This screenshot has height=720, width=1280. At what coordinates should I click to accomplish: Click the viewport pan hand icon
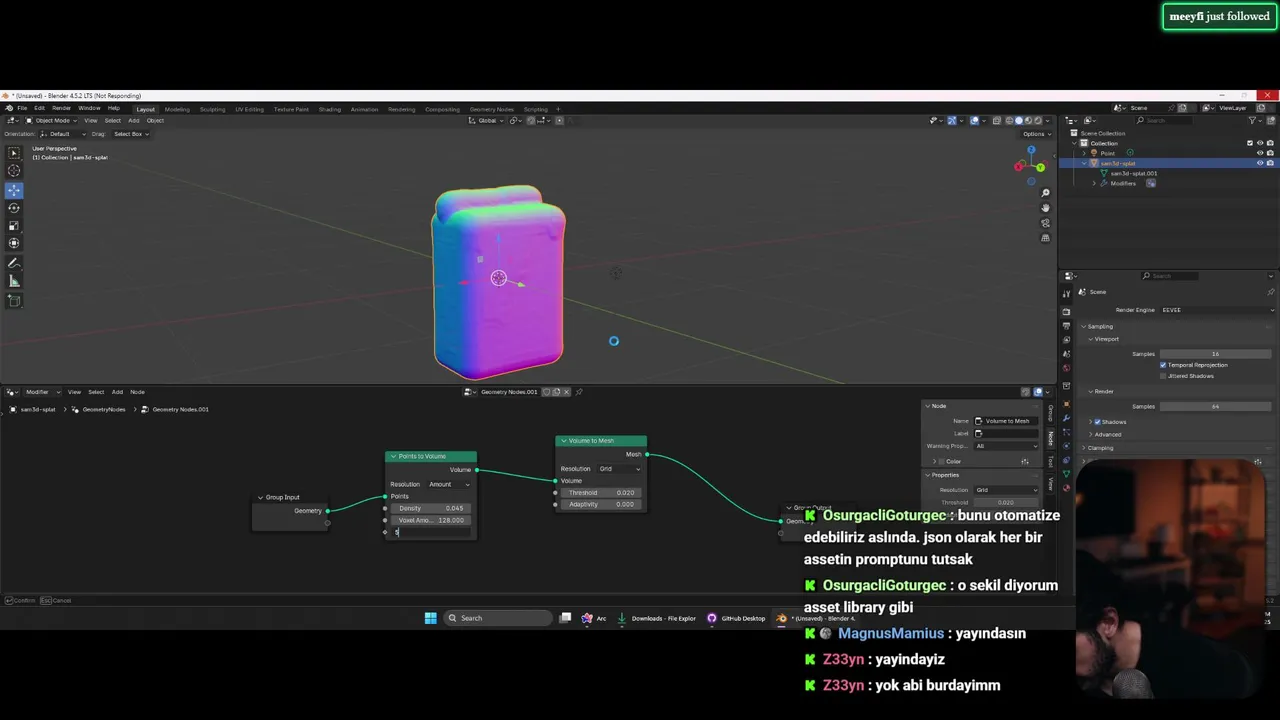coord(1045,208)
